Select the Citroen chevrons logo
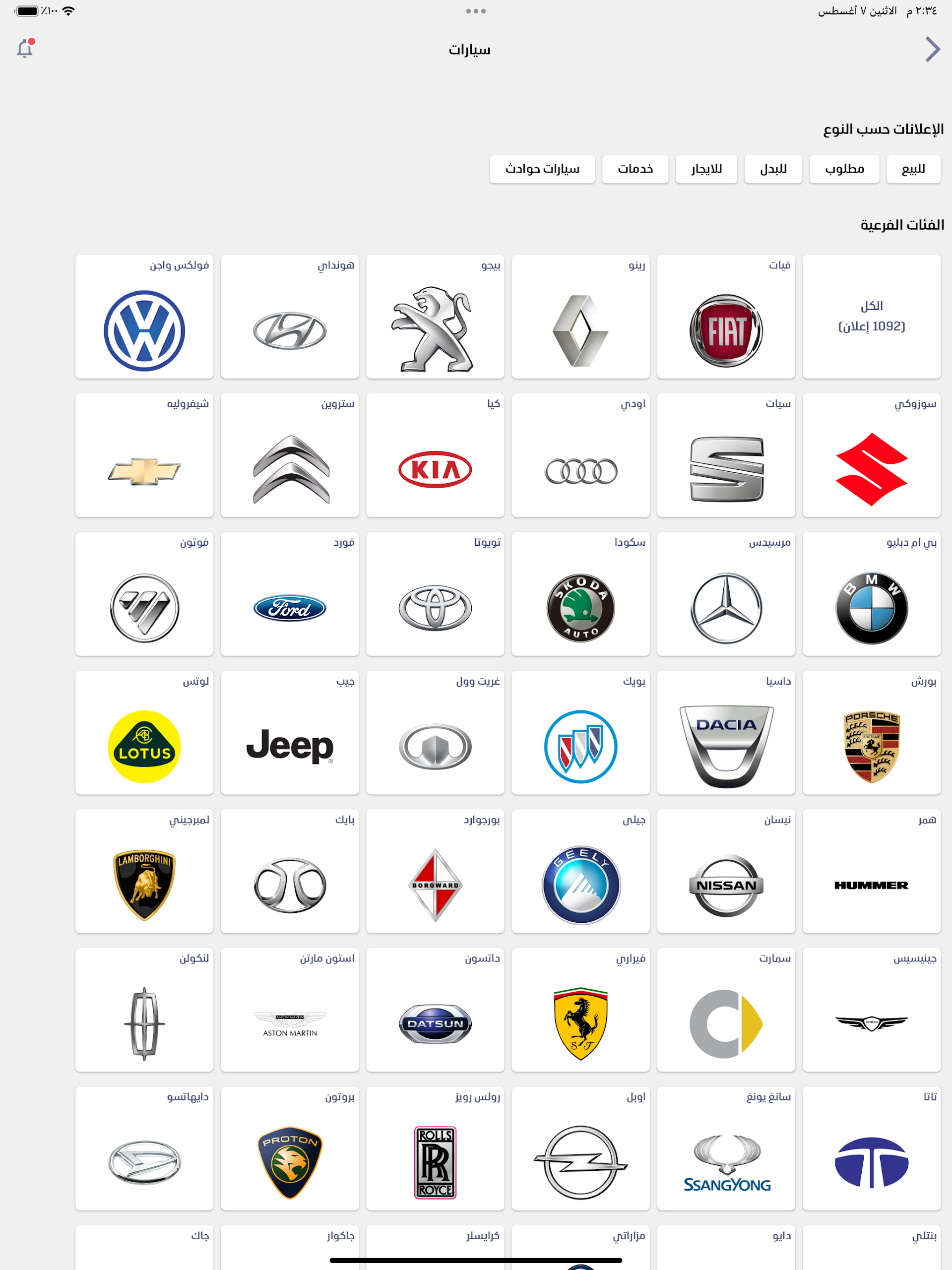The width and height of the screenshot is (952, 1270). point(291,470)
